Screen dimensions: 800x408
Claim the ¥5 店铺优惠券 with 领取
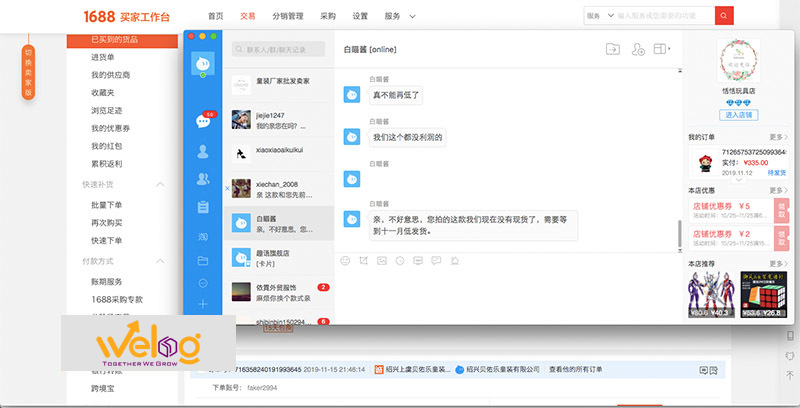click(x=782, y=210)
